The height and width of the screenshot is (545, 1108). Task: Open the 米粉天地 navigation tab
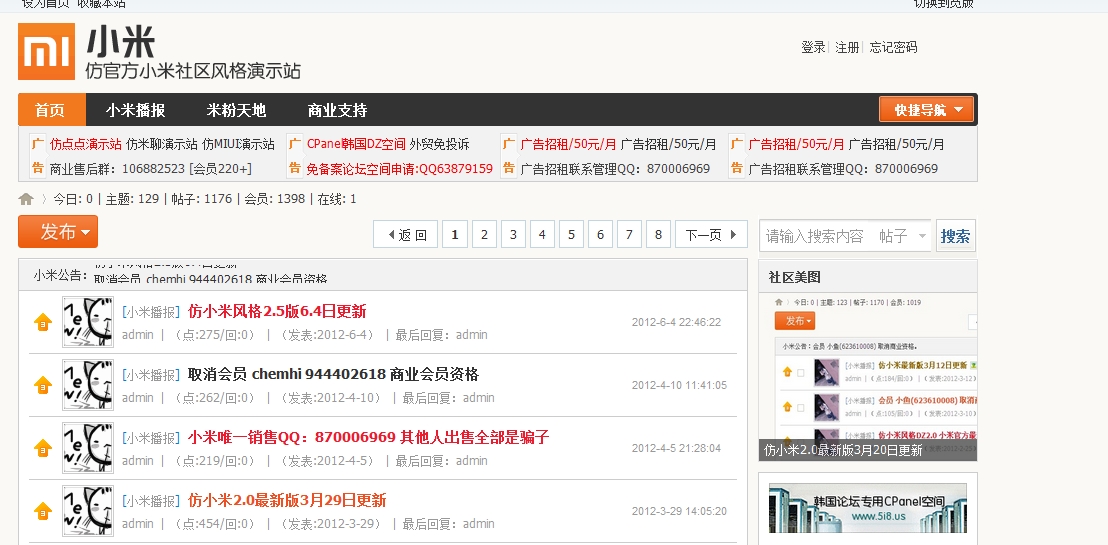click(236, 110)
